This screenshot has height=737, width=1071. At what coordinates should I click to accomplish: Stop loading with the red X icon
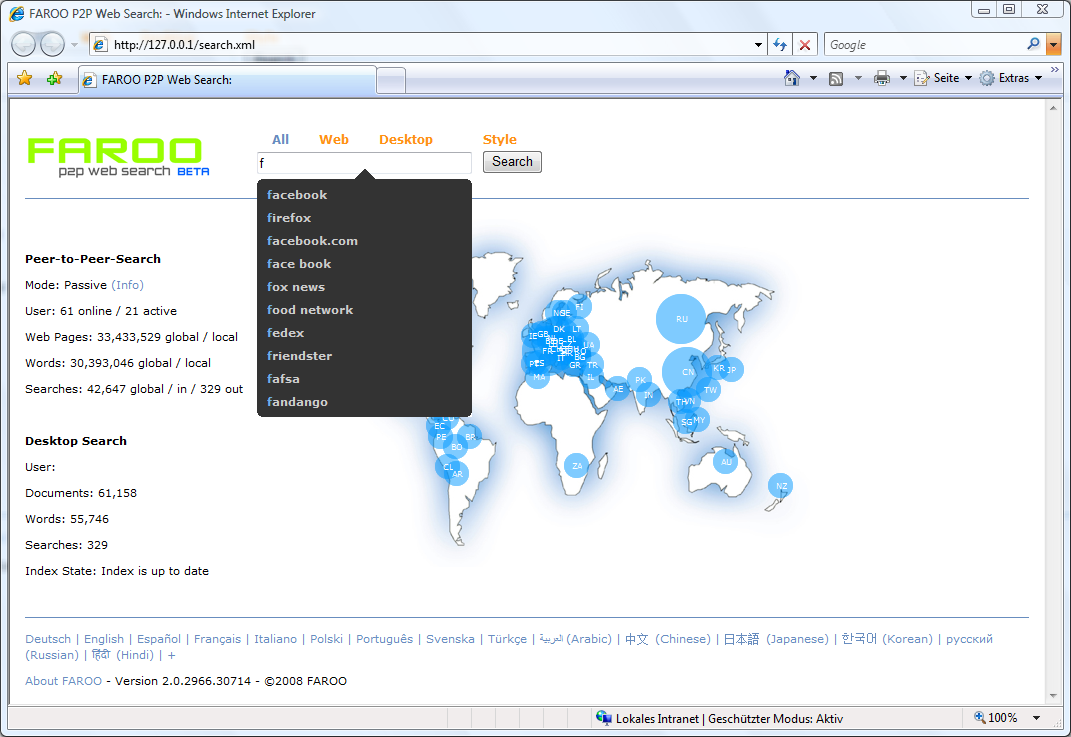805,45
